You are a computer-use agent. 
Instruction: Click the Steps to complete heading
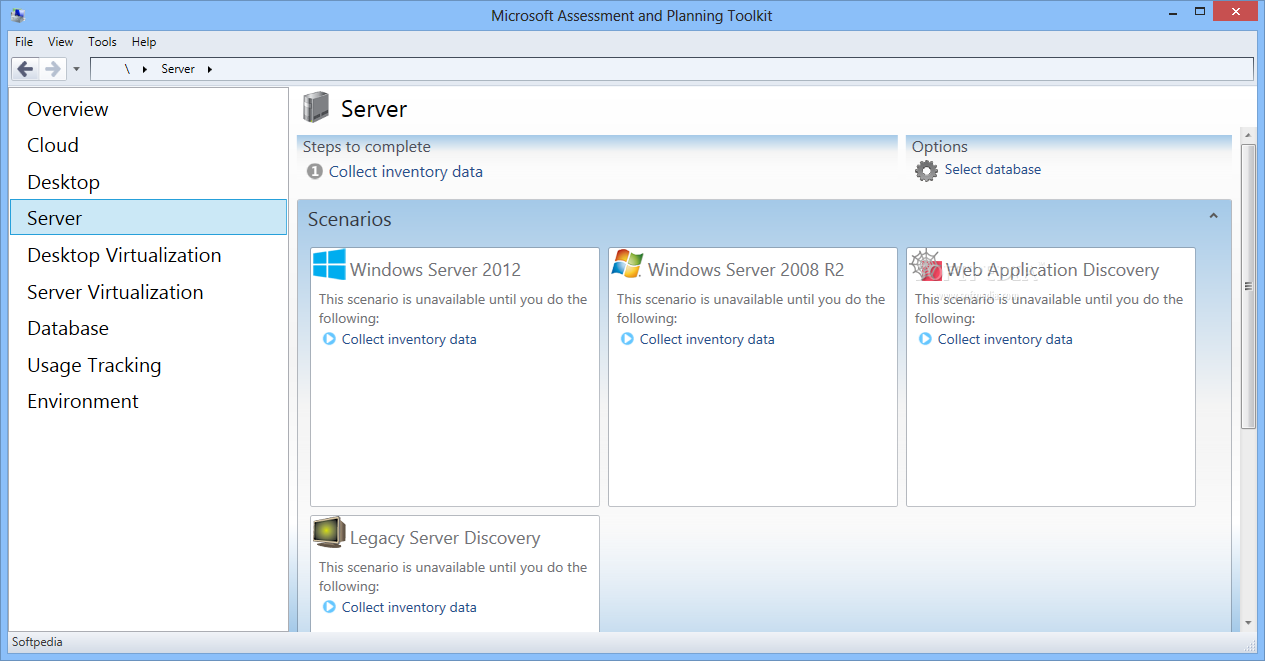pos(367,147)
